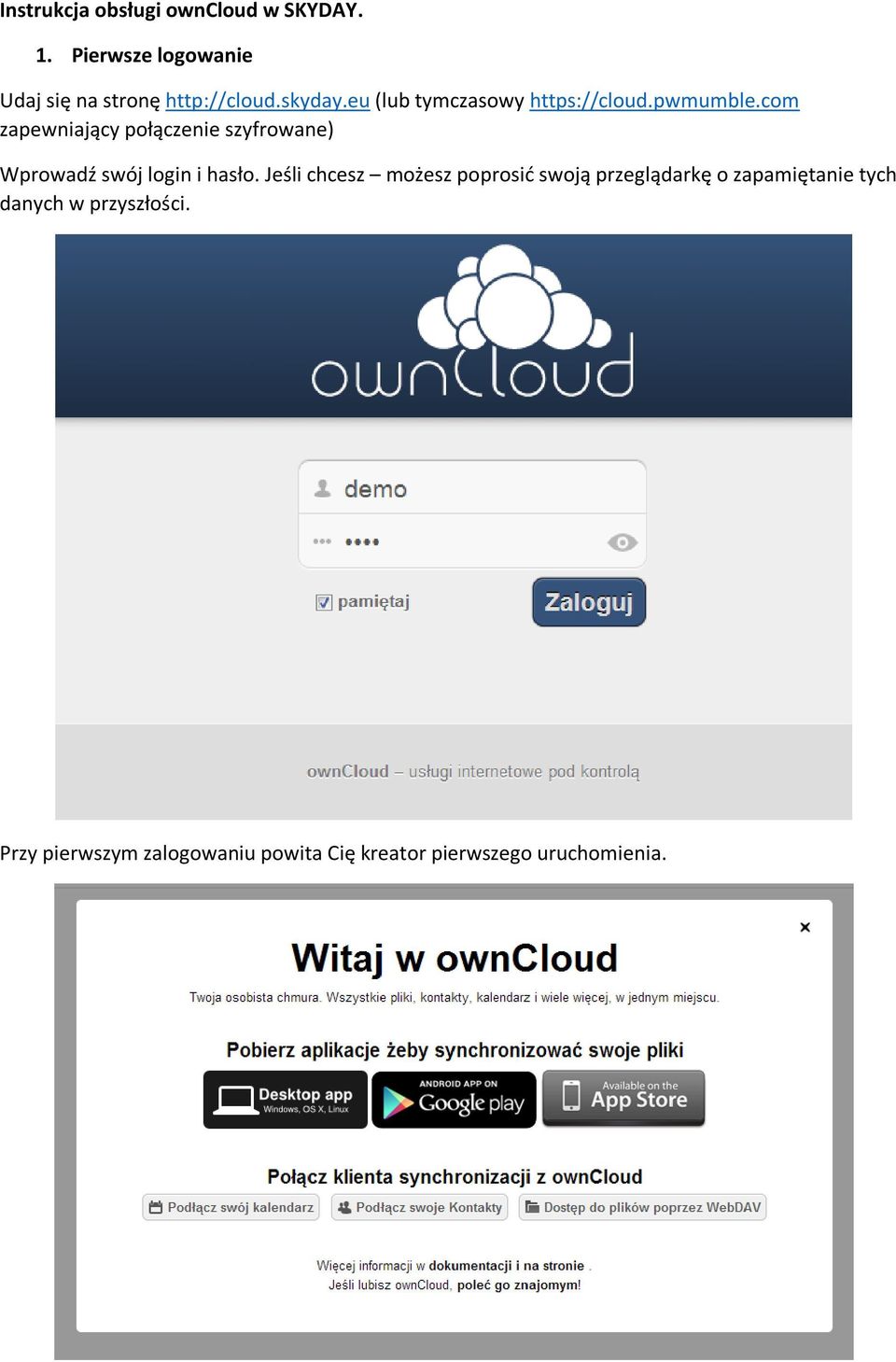Open Available on the App Store

click(623, 1099)
